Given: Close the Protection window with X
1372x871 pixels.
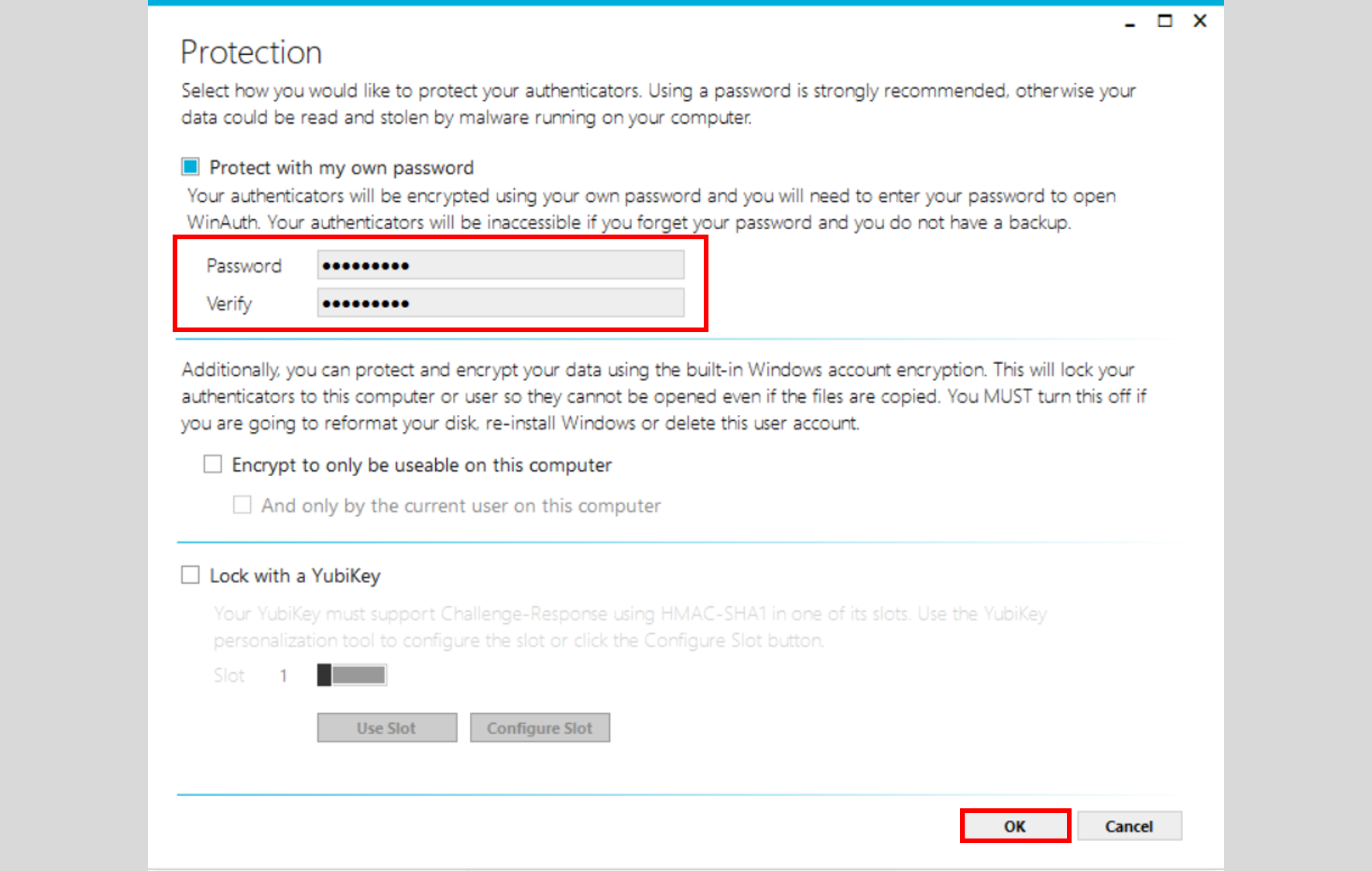Looking at the screenshot, I should tap(1200, 21).
